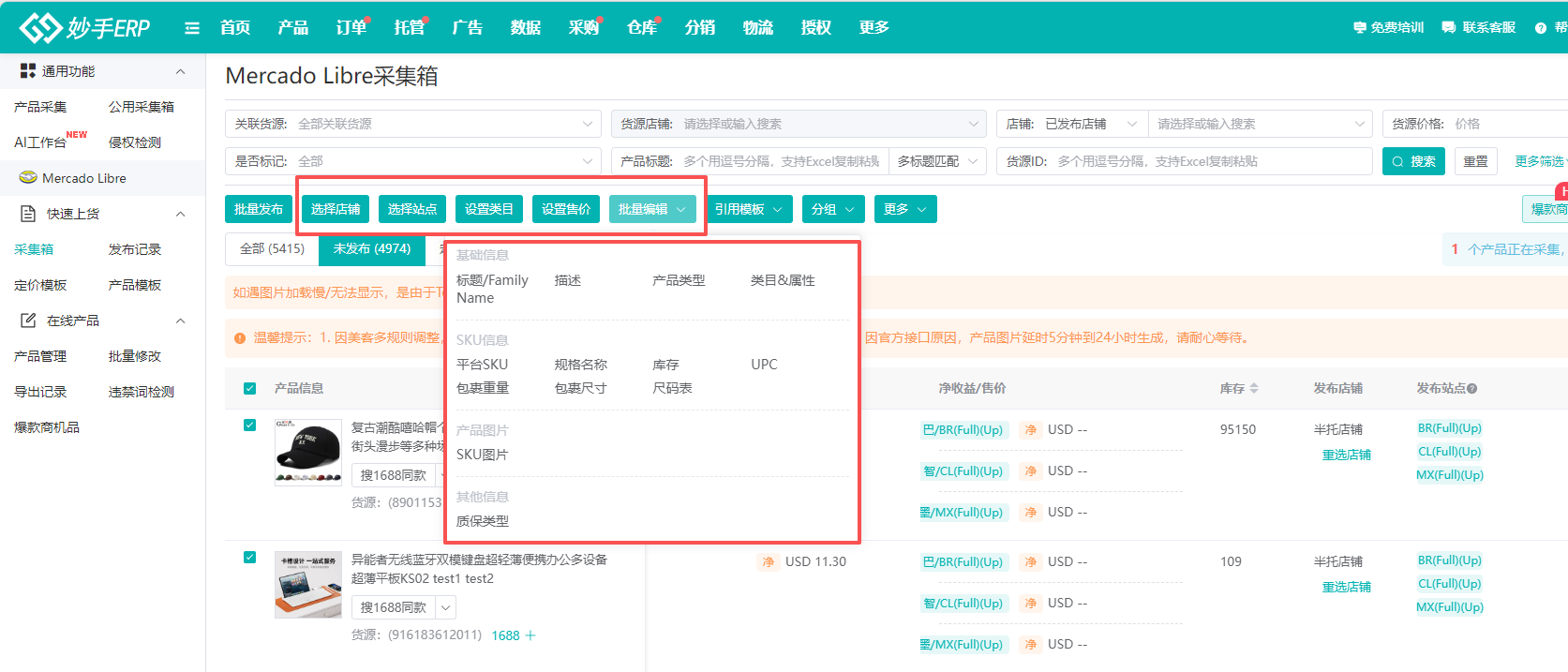This screenshot has width=1568, height=672.
Task: Click the plus icon next to 1688
Action: (x=530, y=635)
